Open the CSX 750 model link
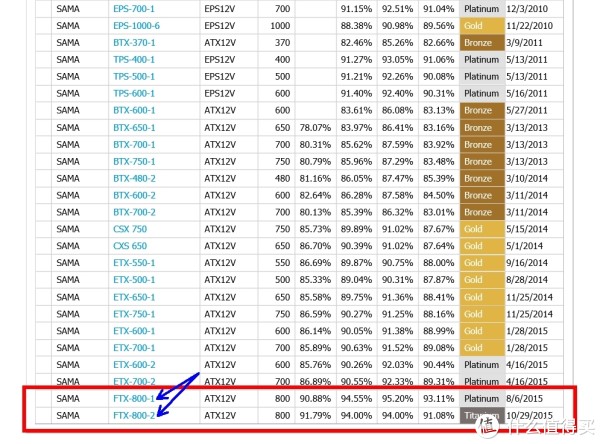This screenshot has height=444, width=600. point(130,229)
